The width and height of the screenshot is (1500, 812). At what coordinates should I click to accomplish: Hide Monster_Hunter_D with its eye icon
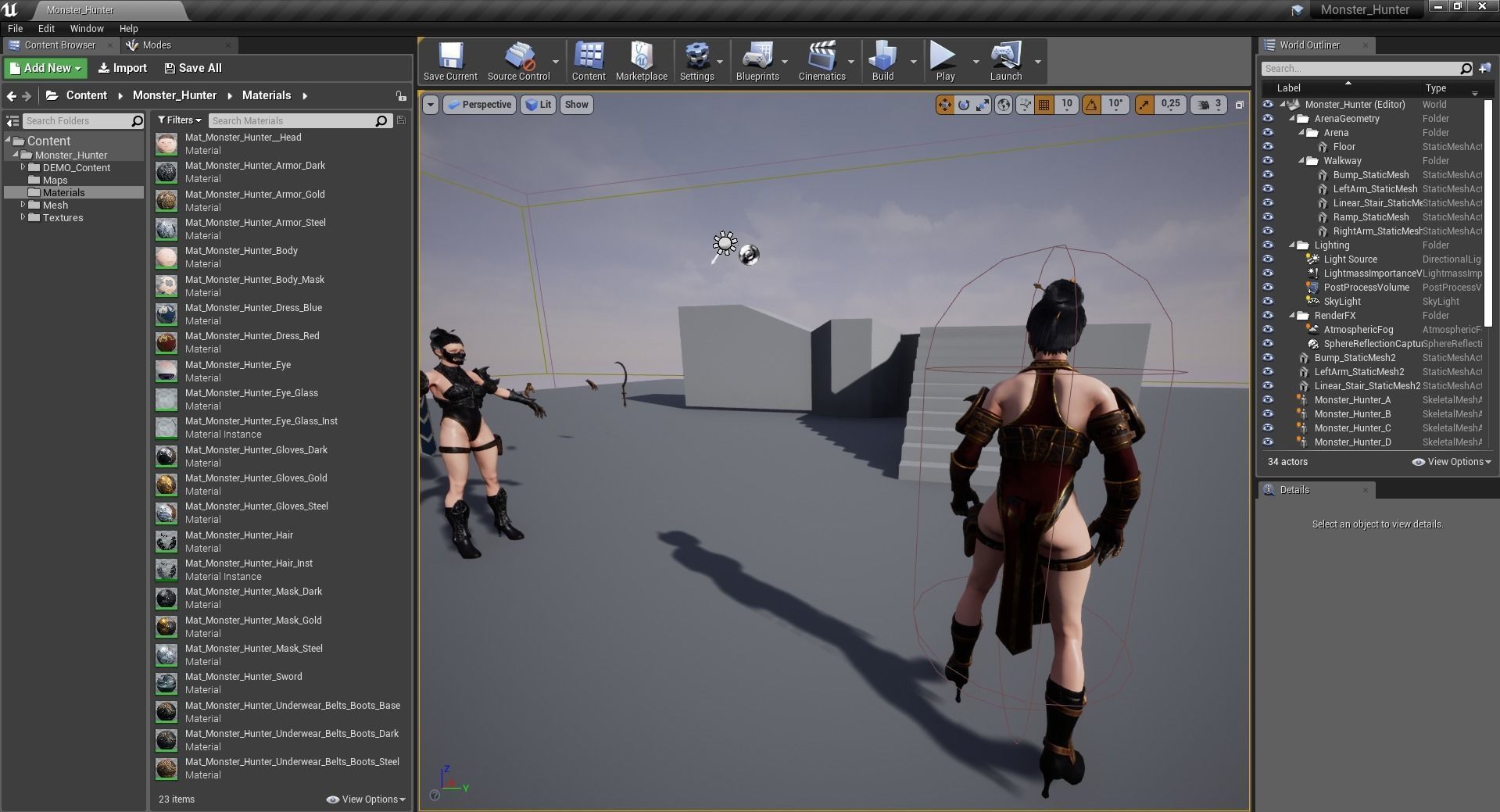[1268, 442]
